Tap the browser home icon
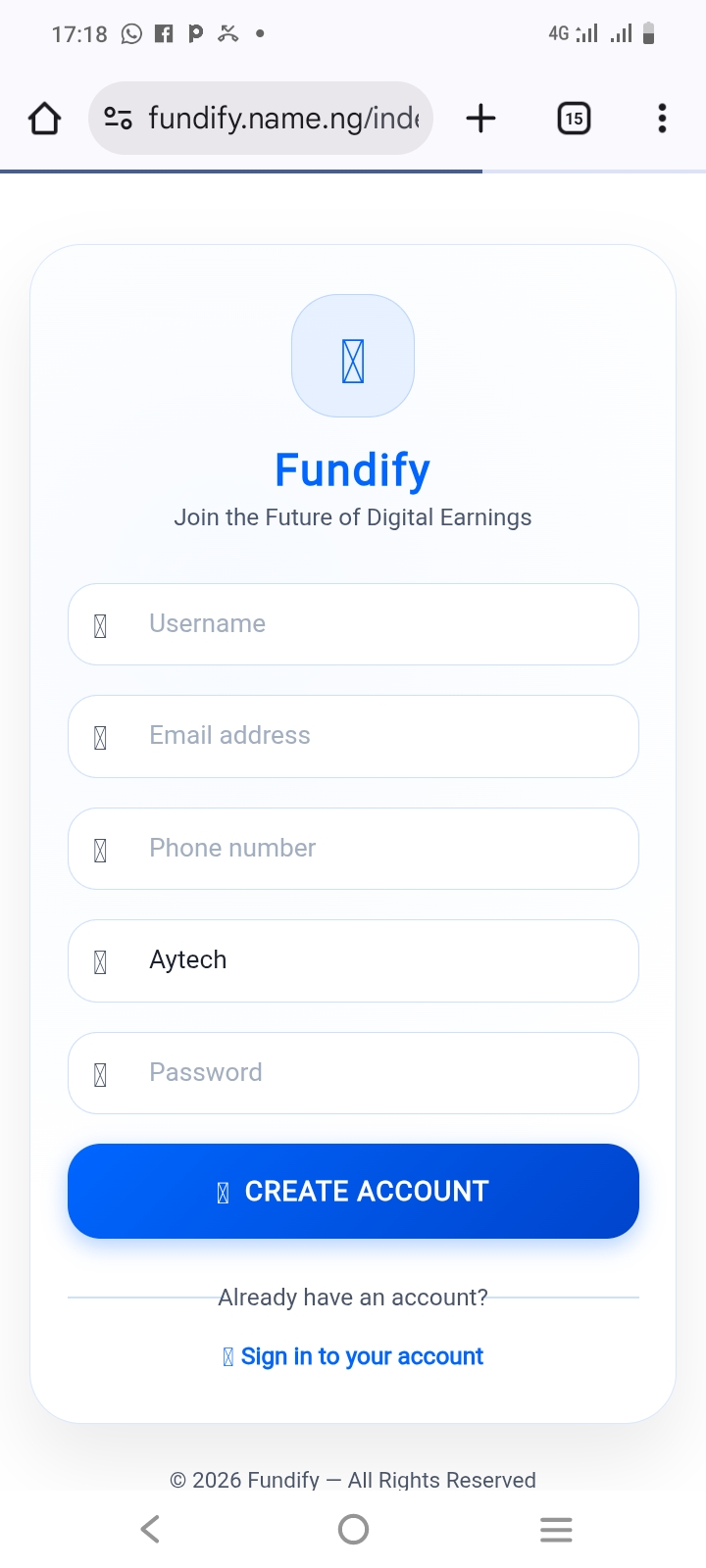 tap(45, 119)
